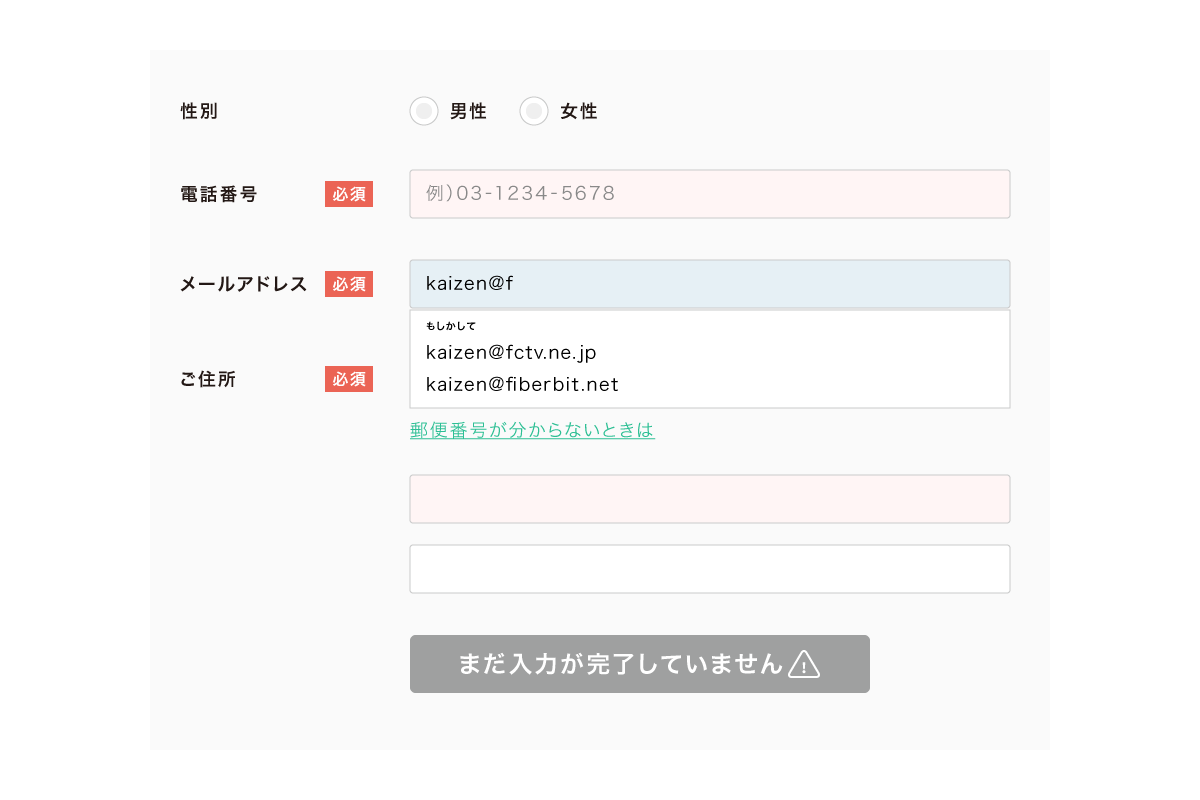Click the empty white input below the pink field

(709, 568)
